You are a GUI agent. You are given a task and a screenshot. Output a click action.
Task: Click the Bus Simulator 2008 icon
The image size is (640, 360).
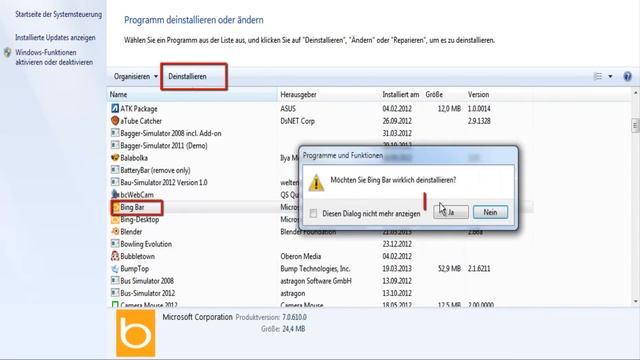[x=115, y=281]
